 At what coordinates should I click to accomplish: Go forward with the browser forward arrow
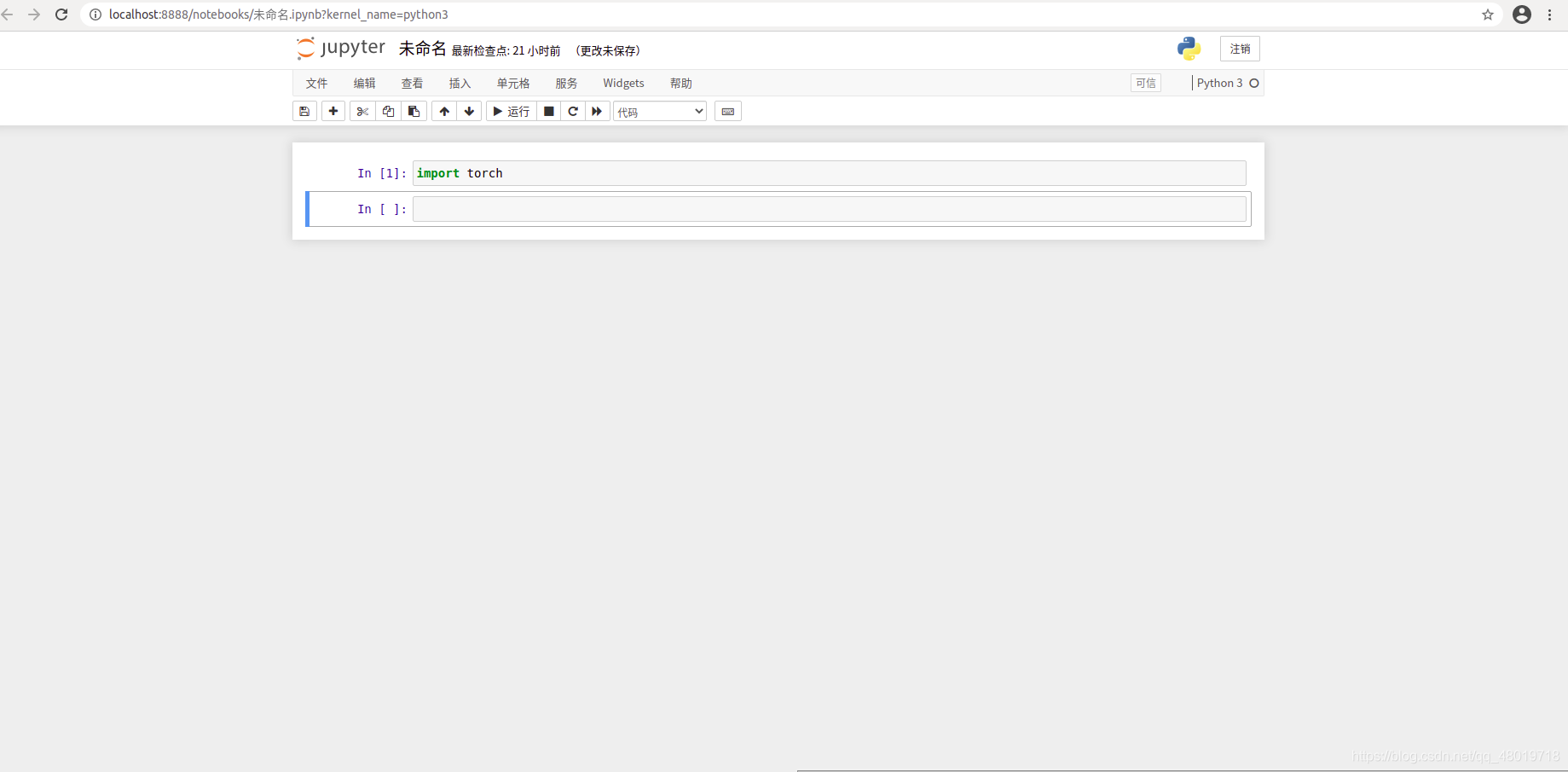click(34, 15)
